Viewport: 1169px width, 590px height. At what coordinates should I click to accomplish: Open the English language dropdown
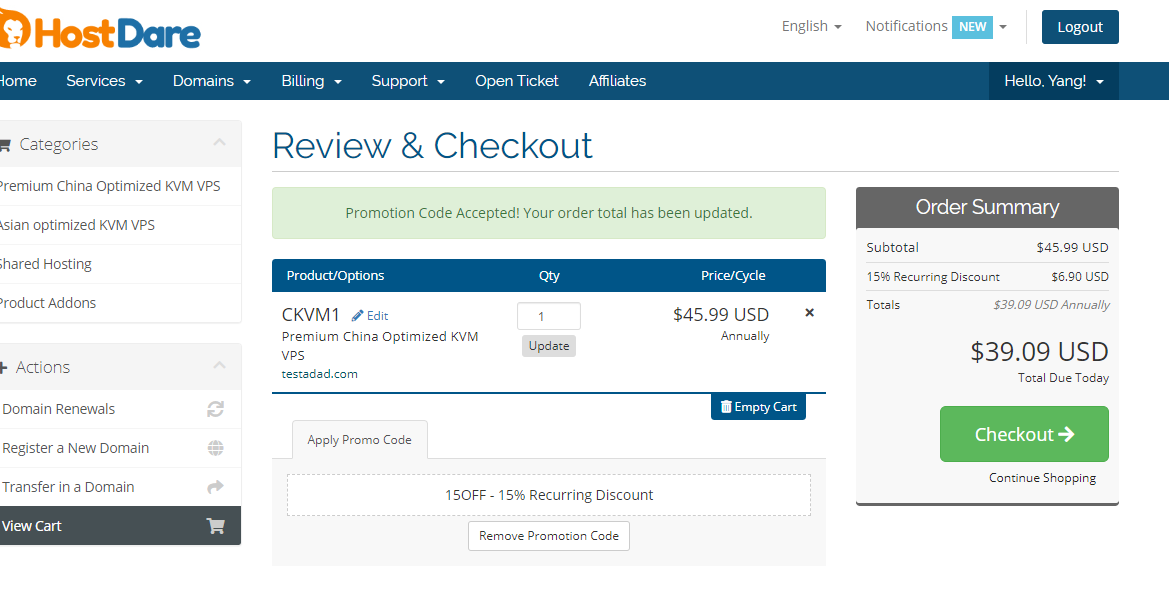811,27
